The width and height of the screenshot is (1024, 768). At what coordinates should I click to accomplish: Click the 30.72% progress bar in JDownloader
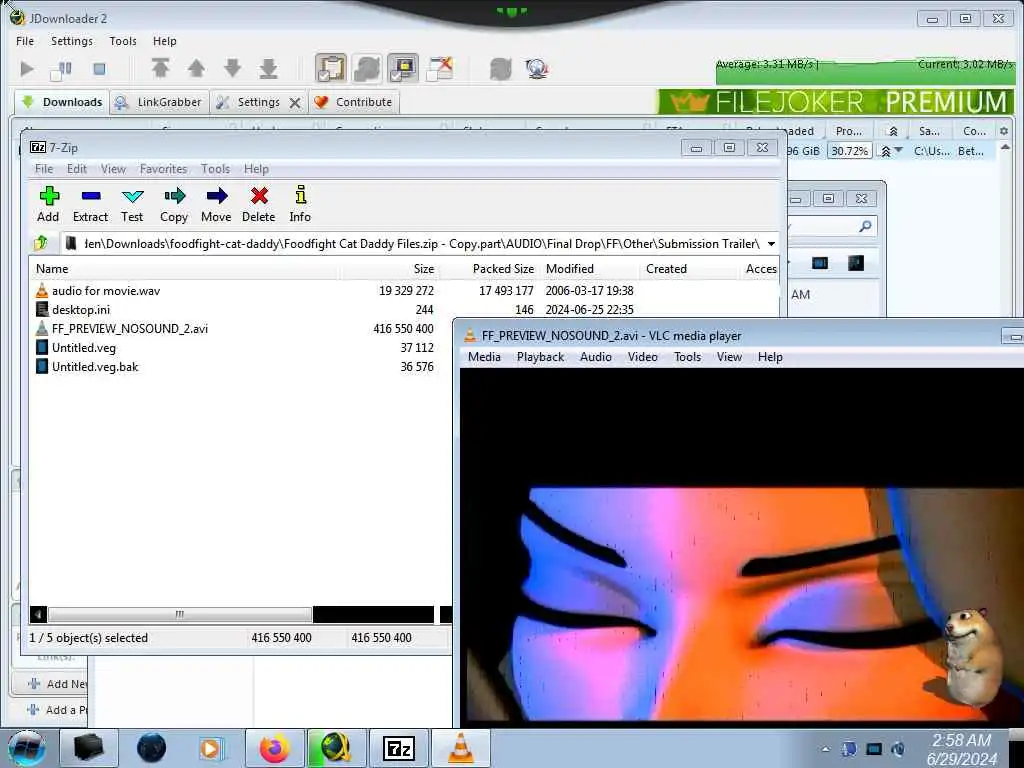coord(850,151)
